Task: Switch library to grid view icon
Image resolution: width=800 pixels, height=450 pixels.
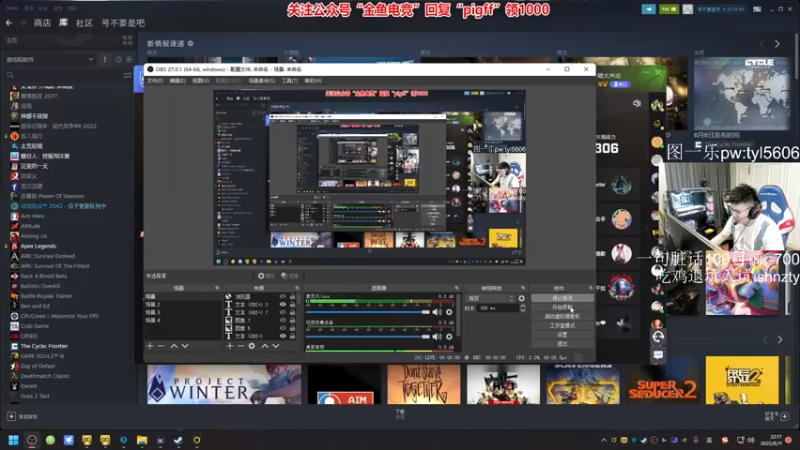Action: pos(128,40)
